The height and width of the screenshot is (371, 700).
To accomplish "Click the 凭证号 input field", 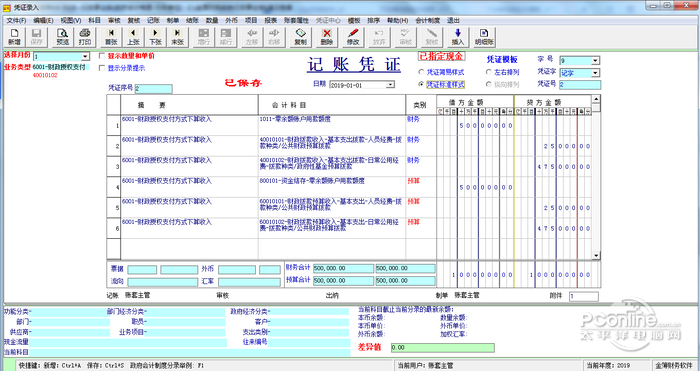I will (579, 84).
